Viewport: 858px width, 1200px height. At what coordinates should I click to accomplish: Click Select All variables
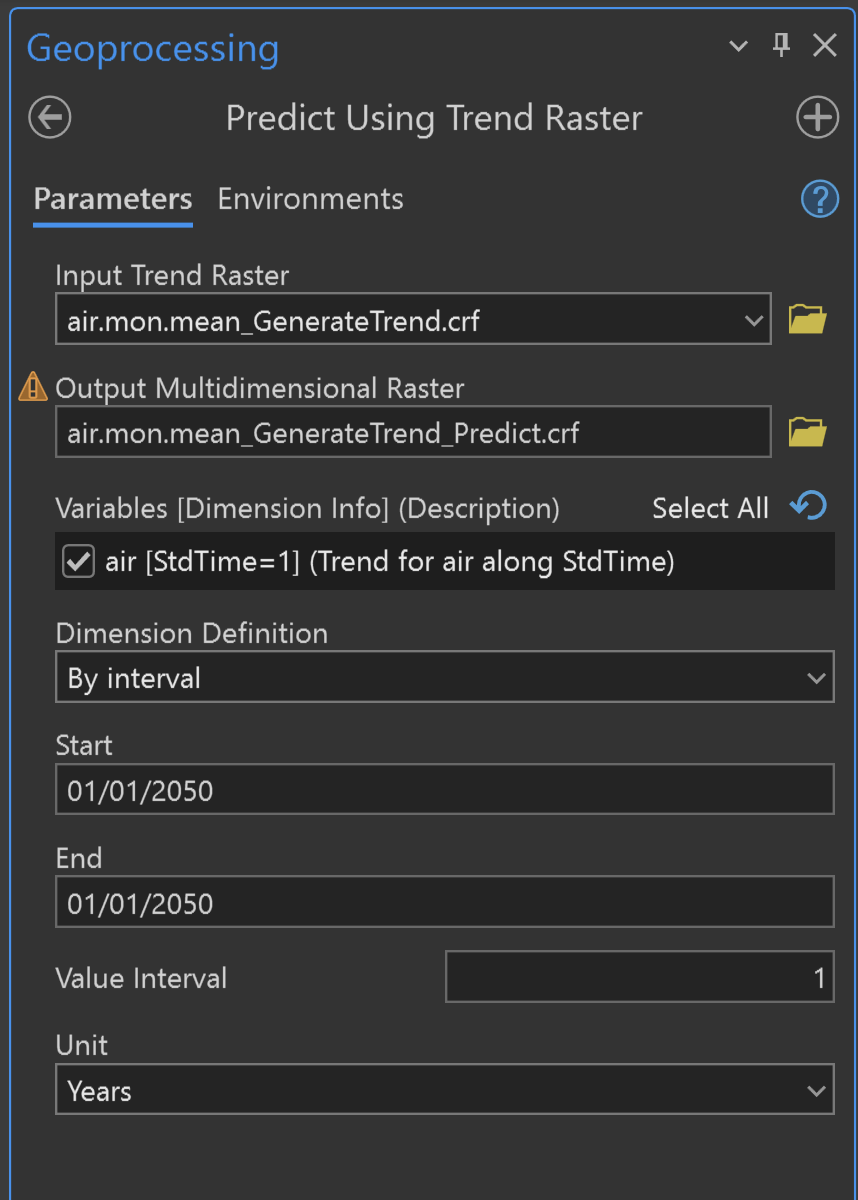[x=710, y=508]
